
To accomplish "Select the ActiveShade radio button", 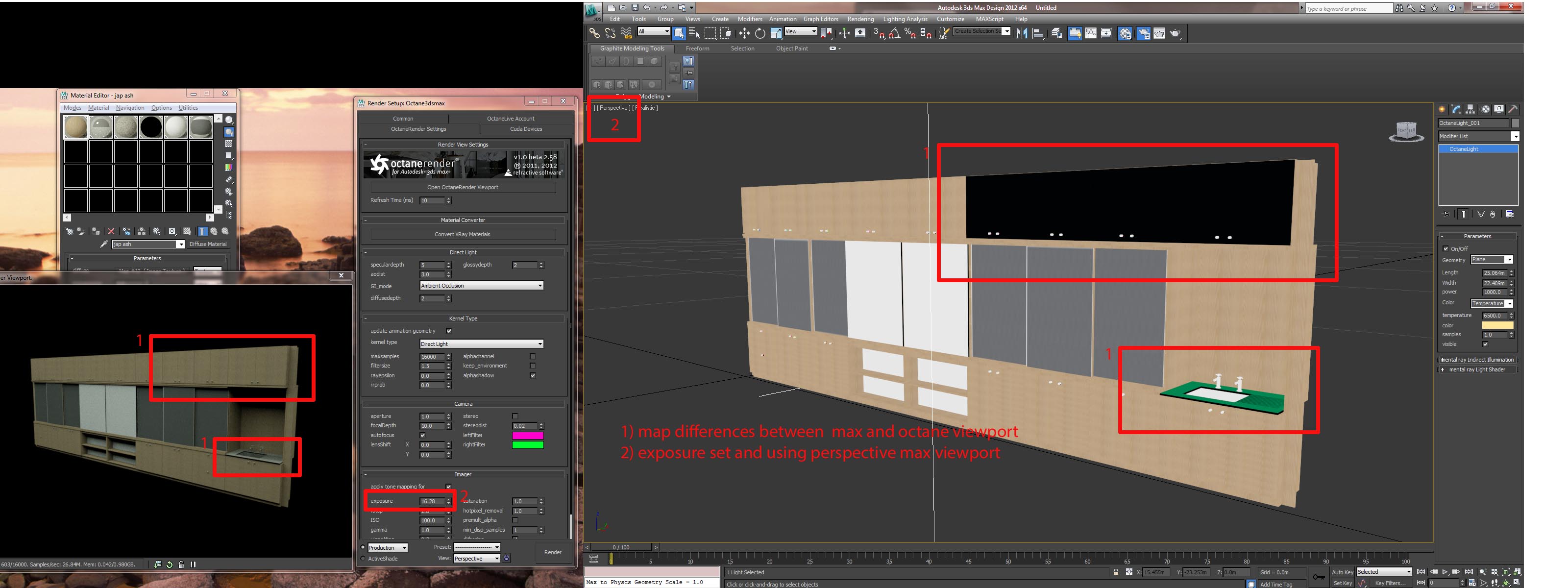I will pyautogui.click(x=364, y=558).
